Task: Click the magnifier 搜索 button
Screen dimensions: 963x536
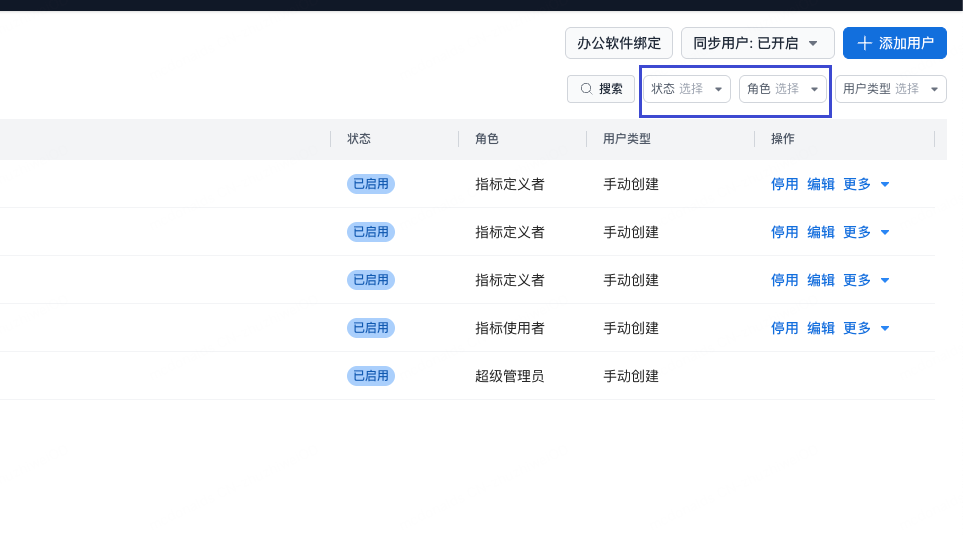Action: (601, 89)
